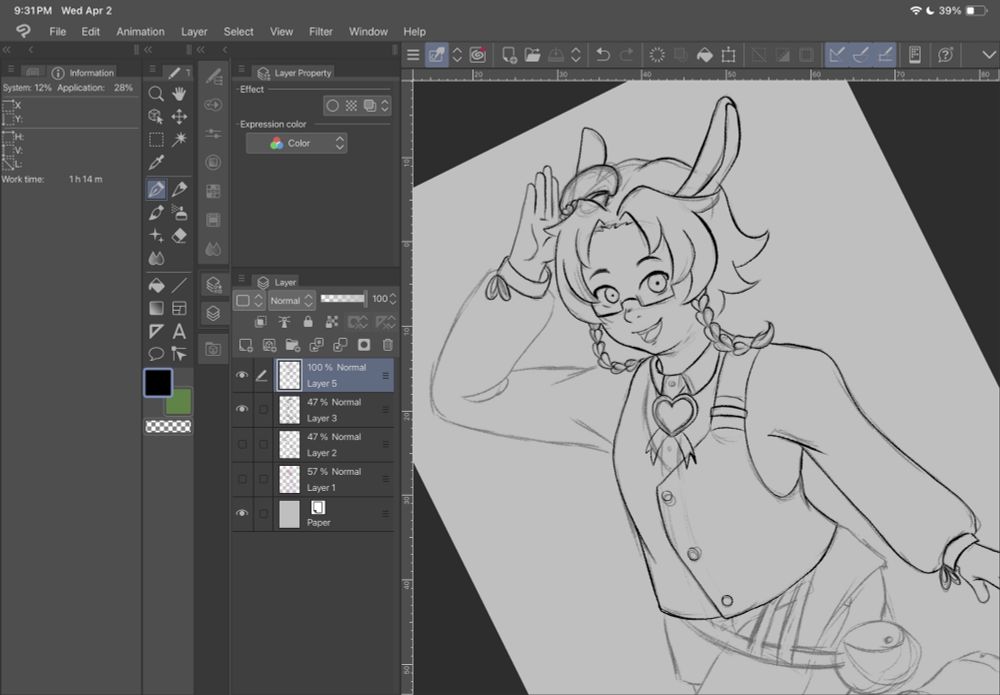Image resolution: width=1000 pixels, height=695 pixels.
Task: Open the save options arrows in command bar
Action: tap(575, 55)
